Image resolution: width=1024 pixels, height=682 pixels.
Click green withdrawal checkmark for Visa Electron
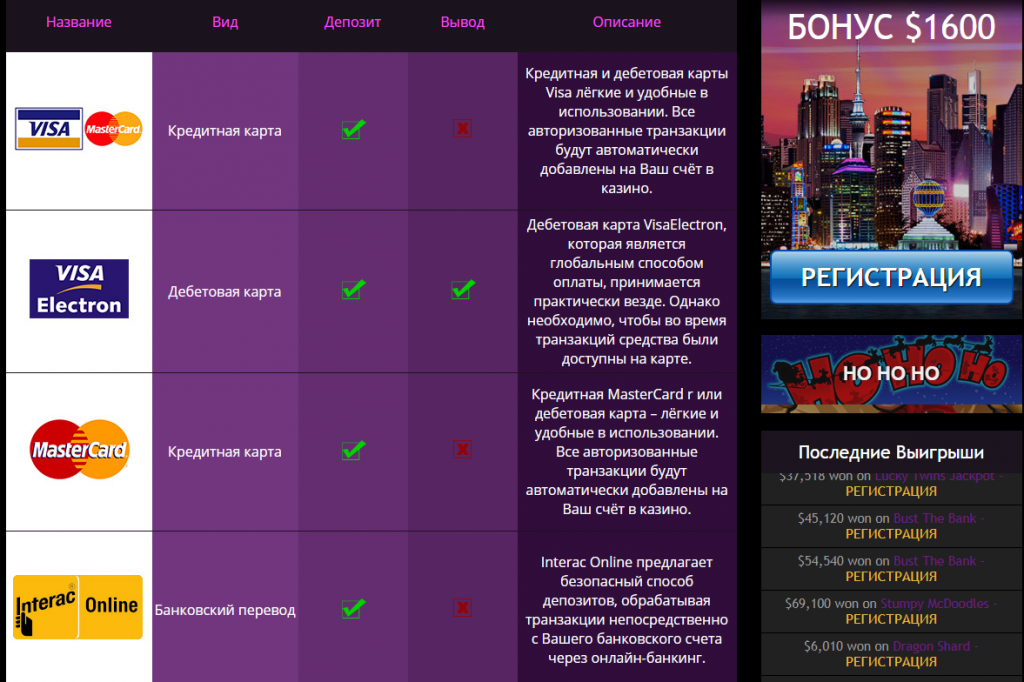pos(462,290)
